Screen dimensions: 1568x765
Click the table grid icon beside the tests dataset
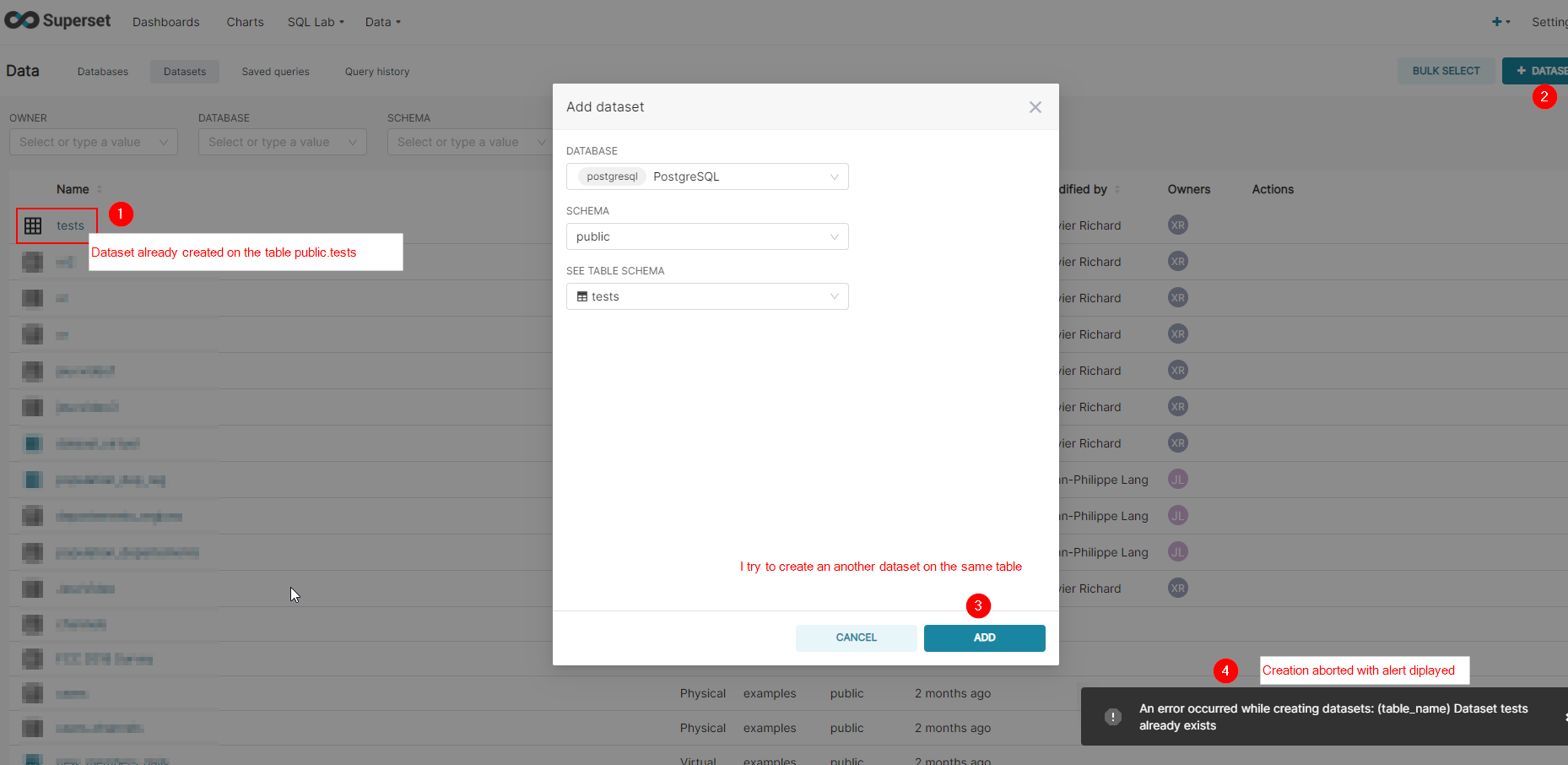34,225
